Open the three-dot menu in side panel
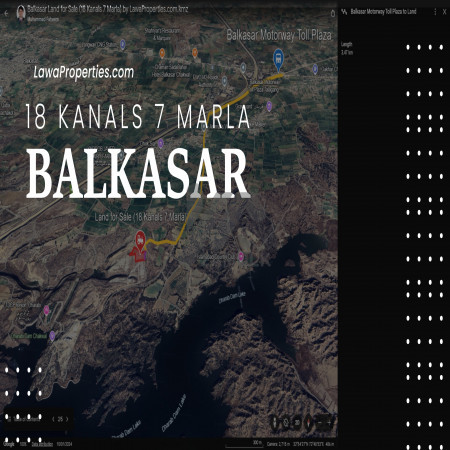This screenshot has height=450, width=450. pyautogui.click(x=435, y=12)
